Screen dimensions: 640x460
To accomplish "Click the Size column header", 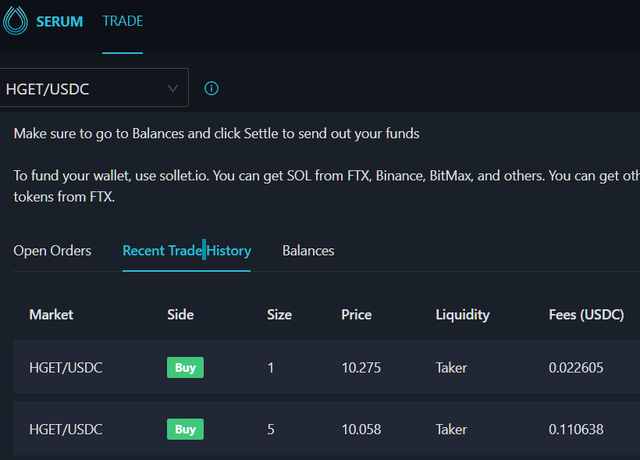I will 279,314.
